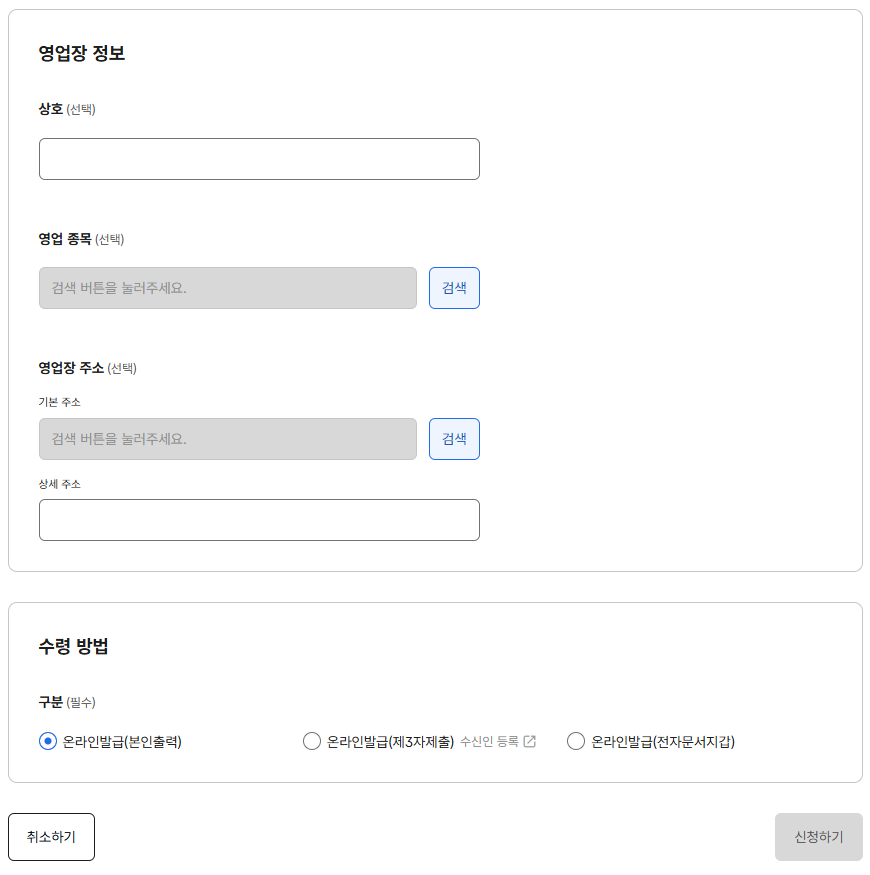Image resolution: width=870 pixels, height=875 pixels.
Task: Click the external link icon beside 수신인 등록
Action: [x=528, y=741]
